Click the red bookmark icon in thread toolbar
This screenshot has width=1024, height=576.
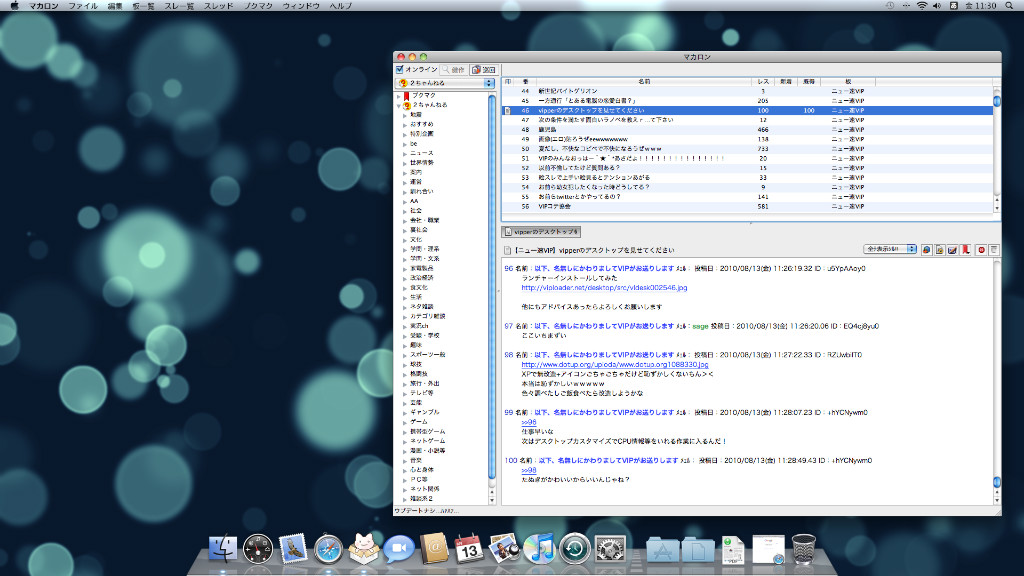pos(965,249)
